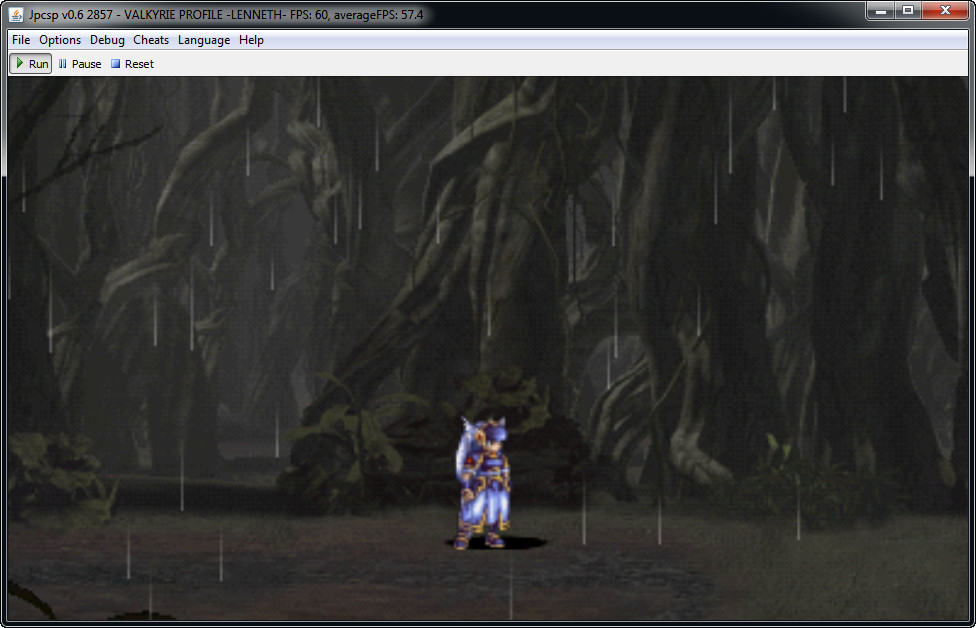Reset the emulator with the Reset button
Viewport: 976px width, 628px height.
[132, 63]
